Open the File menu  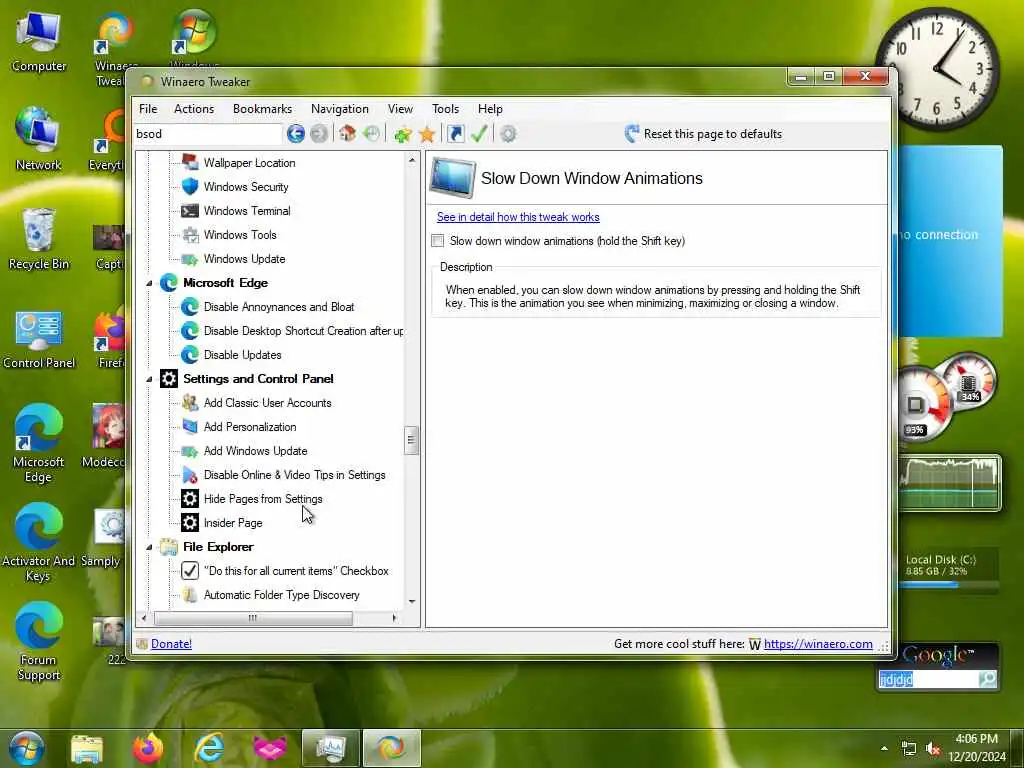148,109
